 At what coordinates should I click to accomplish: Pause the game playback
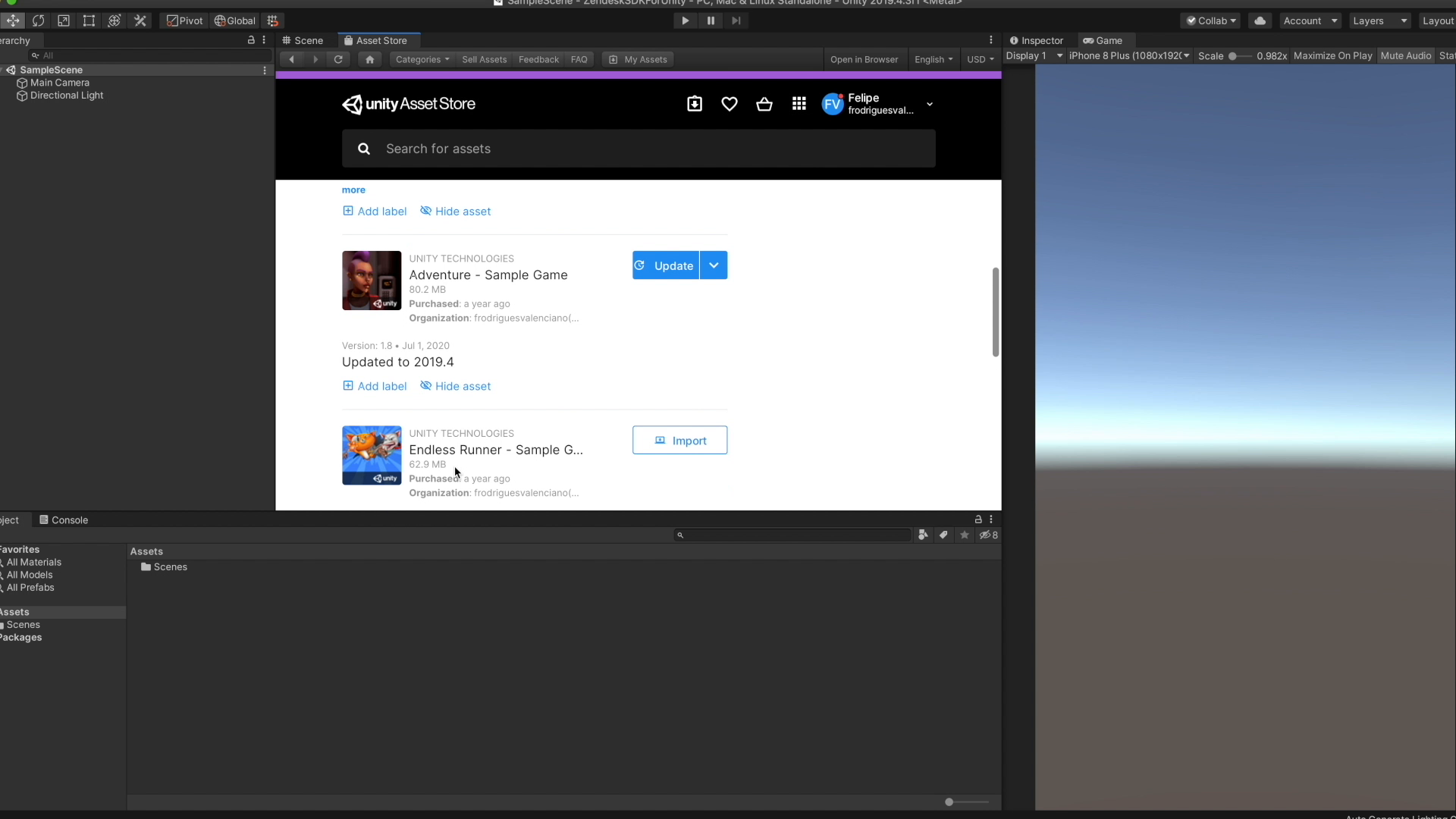711,20
